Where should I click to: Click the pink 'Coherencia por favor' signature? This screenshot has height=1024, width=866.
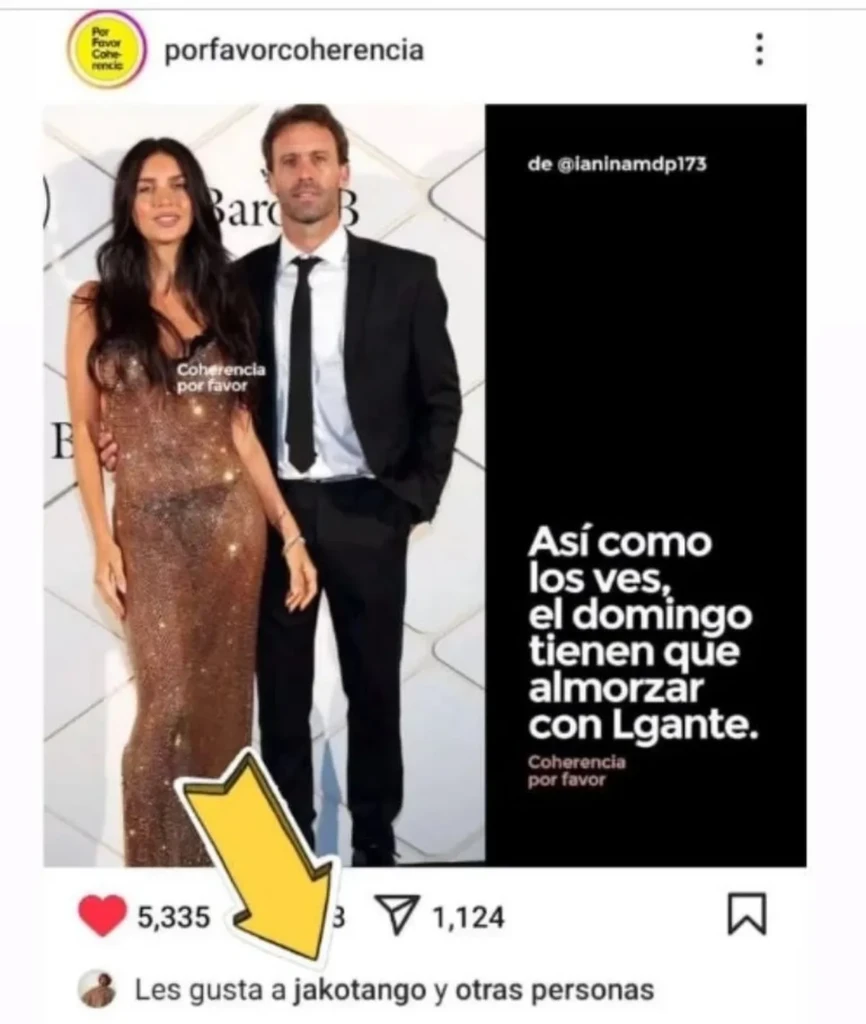(x=576, y=771)
